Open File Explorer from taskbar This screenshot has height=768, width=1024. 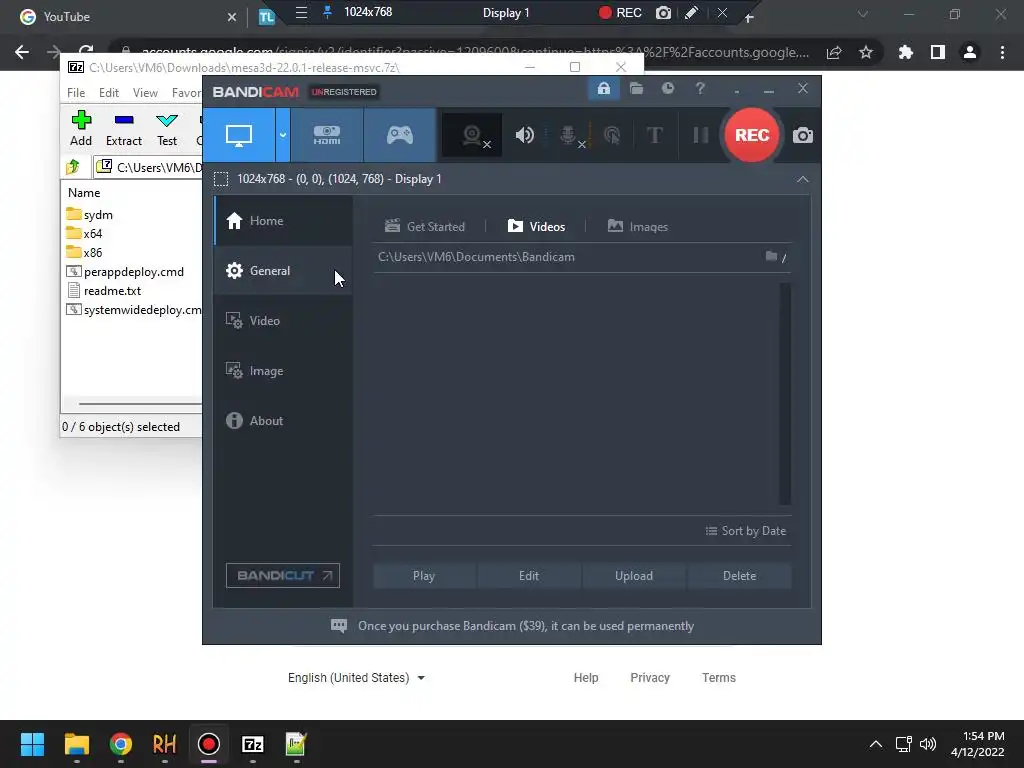pos(76,744)
